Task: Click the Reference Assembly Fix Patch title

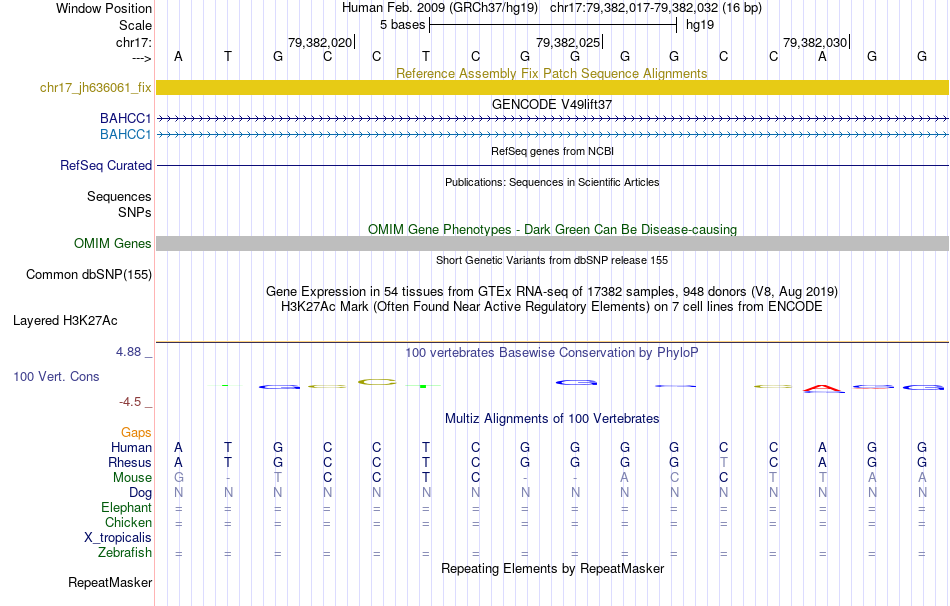Action: tap(551, 73)
